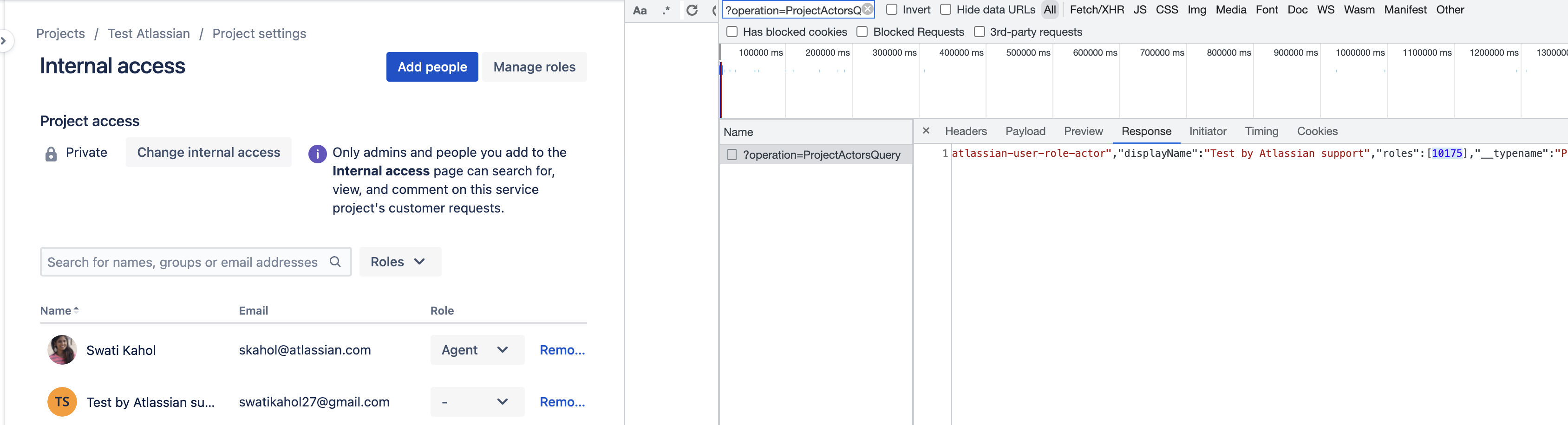Reload the page from DevTools toolbar

pyautogui.click(x=692, y=10)
